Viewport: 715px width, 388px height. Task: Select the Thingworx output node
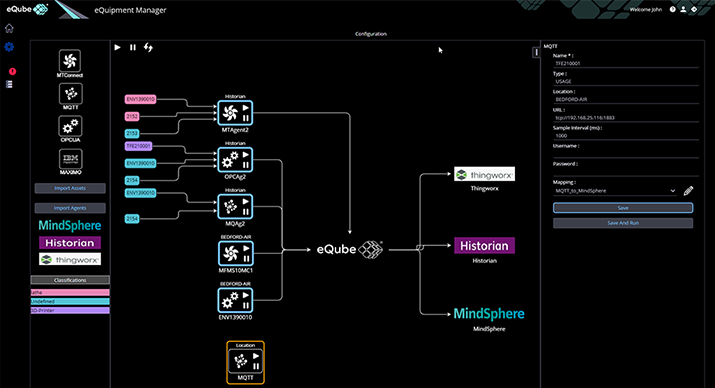pos(484,174)
